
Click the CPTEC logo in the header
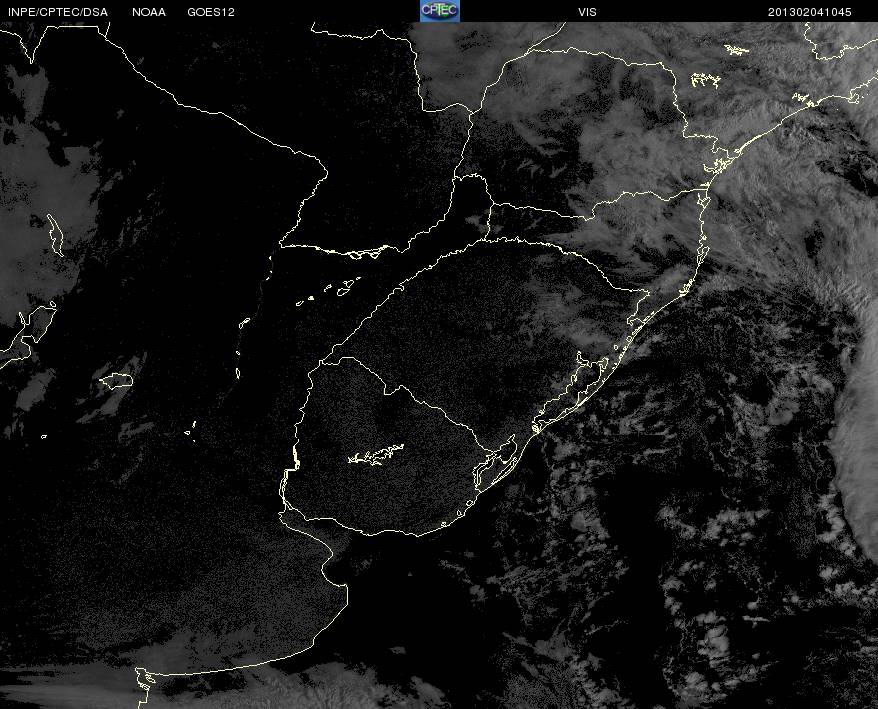440,11
